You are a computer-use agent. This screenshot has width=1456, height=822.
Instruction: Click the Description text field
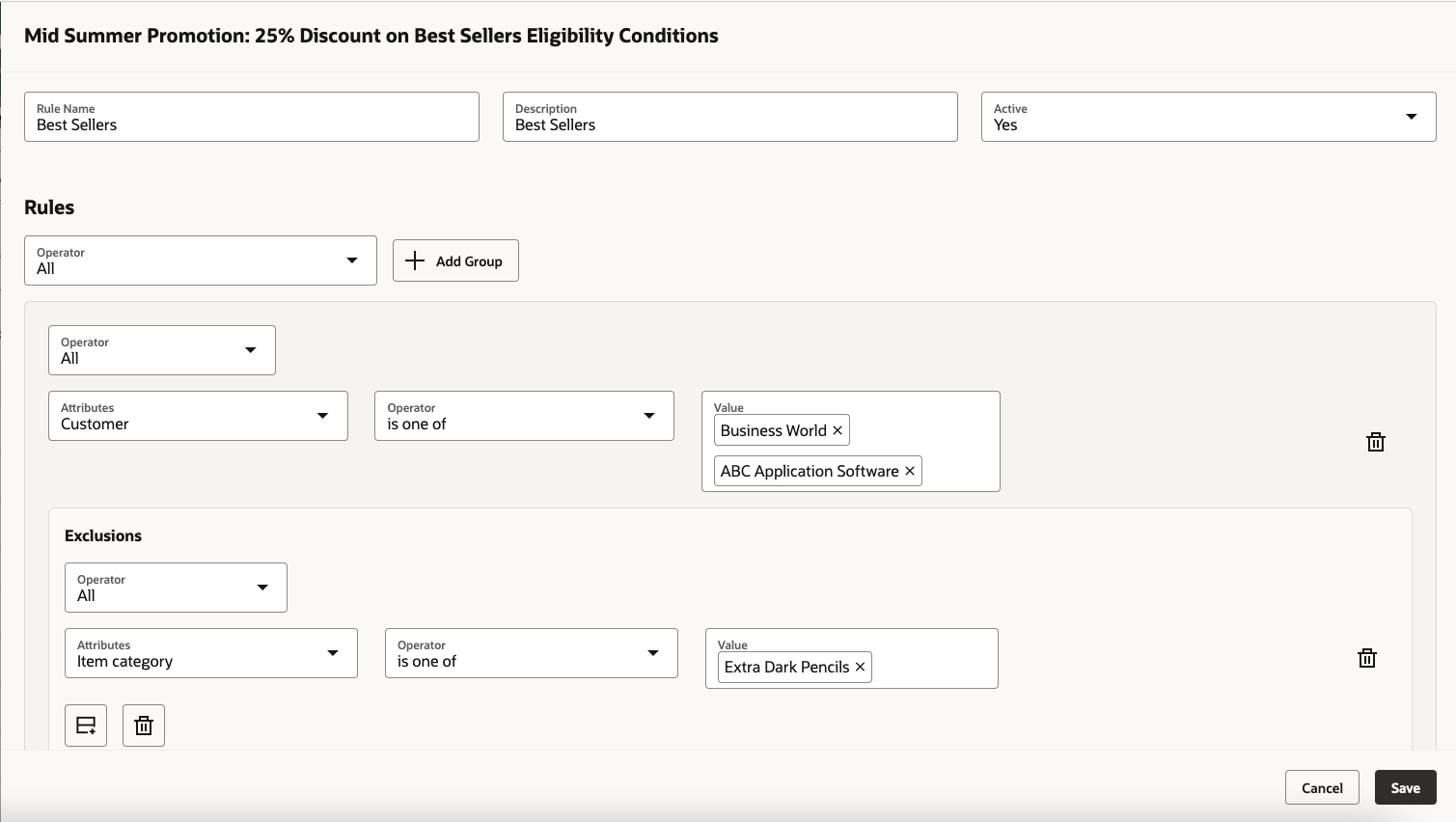coord(729,117)
